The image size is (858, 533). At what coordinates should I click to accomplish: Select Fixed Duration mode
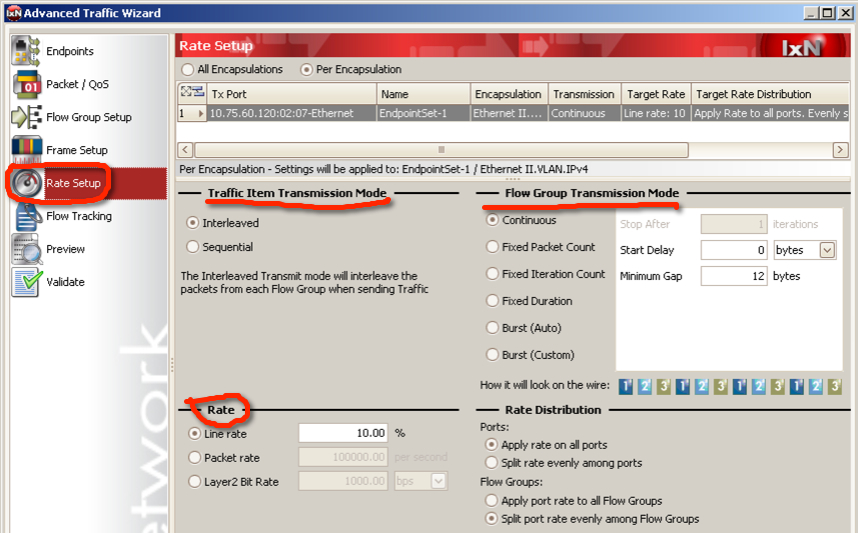pyautogui.click(x=492, y=300)
